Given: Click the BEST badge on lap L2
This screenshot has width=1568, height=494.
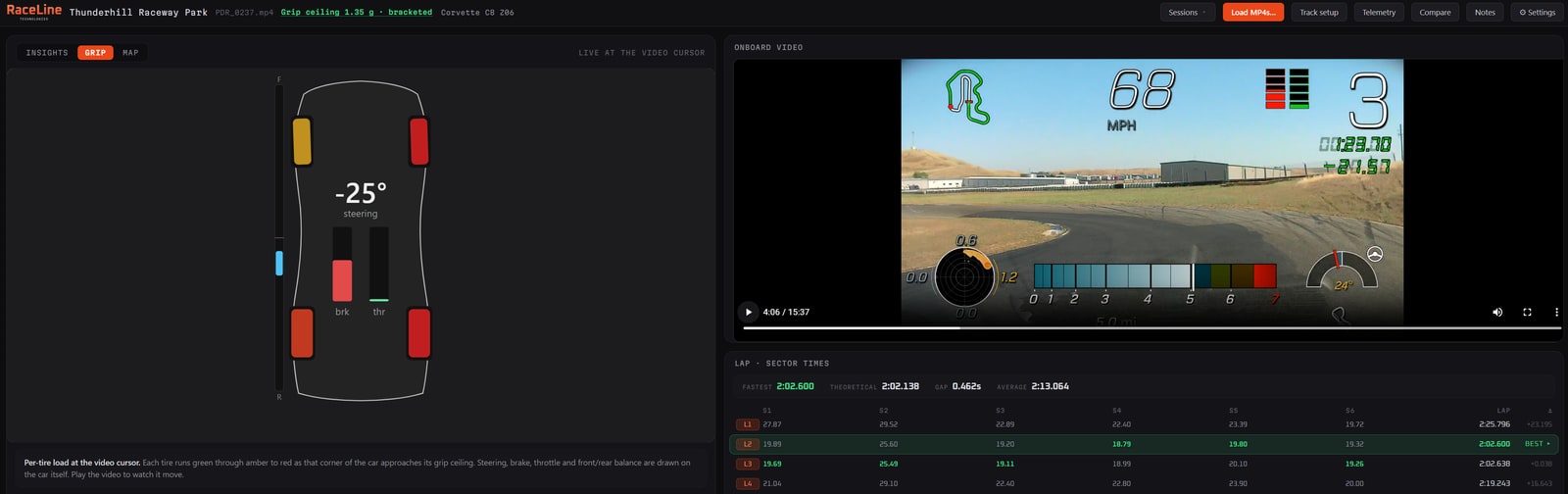Looking at the screenshot, I should [1537, 444].
